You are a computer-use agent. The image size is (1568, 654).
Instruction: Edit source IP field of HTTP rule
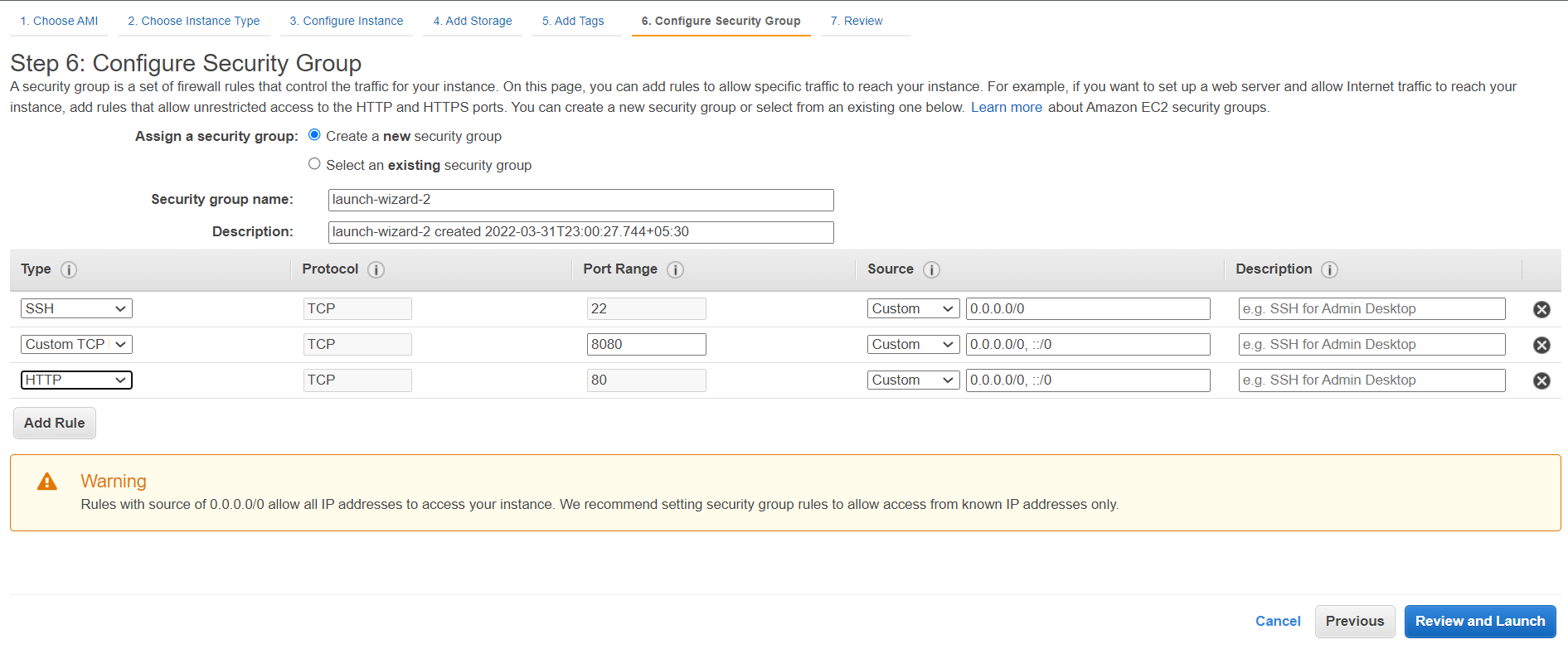tap(1088, 380)
